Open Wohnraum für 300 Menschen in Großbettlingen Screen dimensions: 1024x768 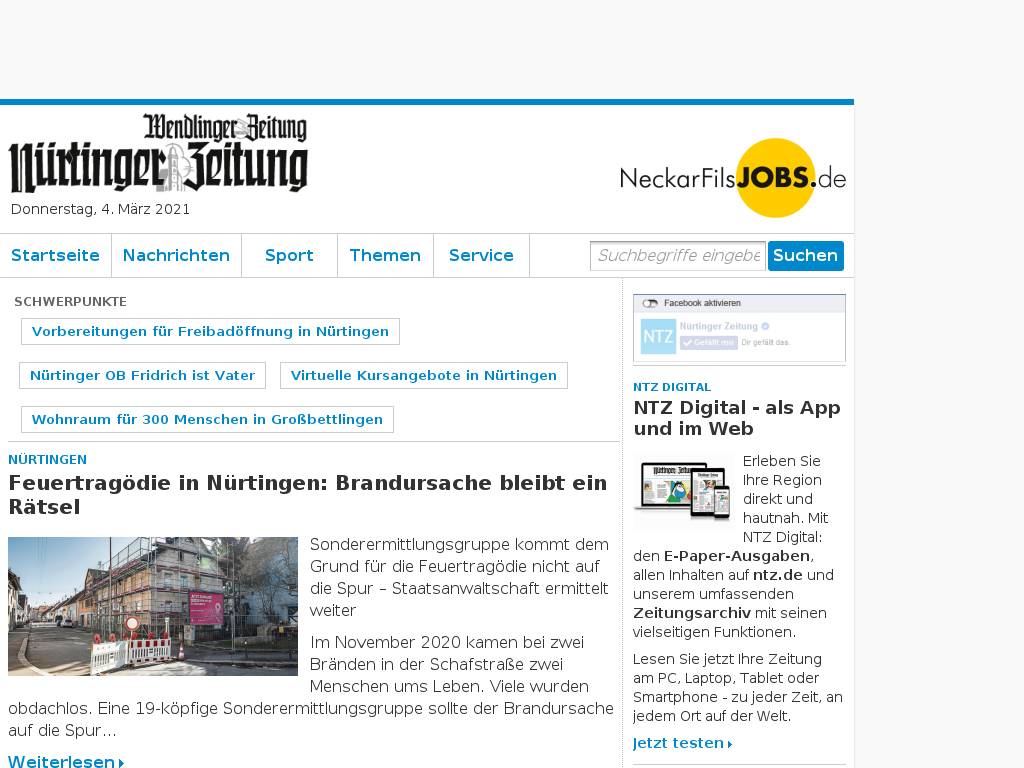point(207,419)
